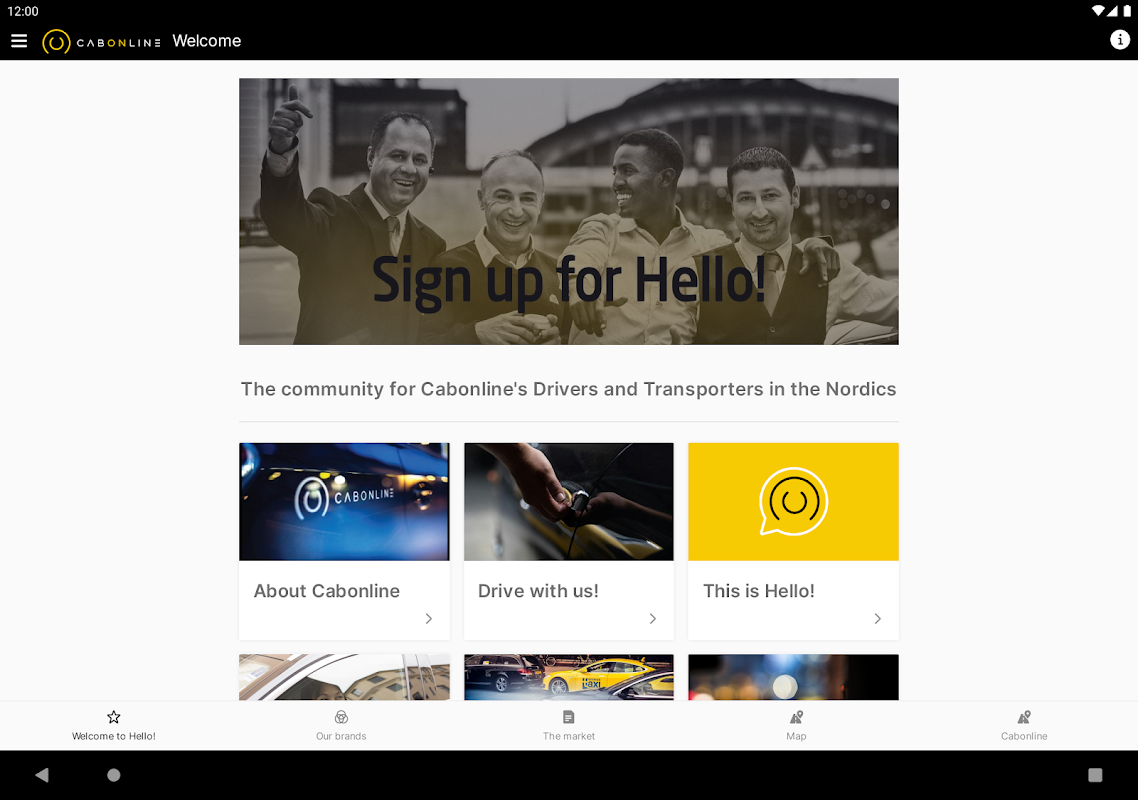Open the yellow taxi thumbnail card

[x=568, y=677]
